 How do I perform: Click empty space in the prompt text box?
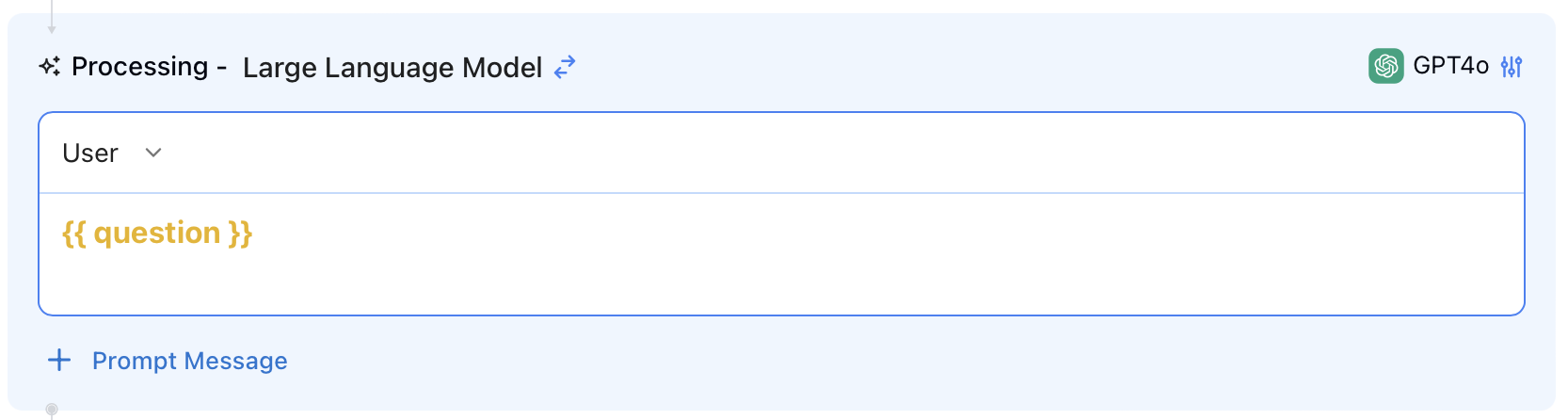[x=847, y=273]
